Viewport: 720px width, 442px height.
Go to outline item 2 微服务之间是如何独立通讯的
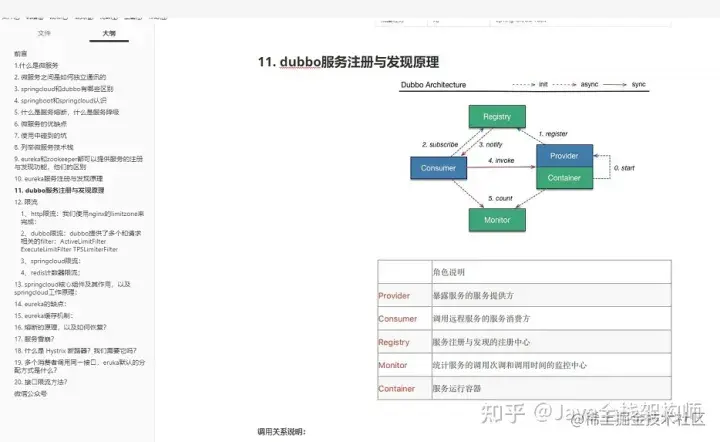(60, 77)
